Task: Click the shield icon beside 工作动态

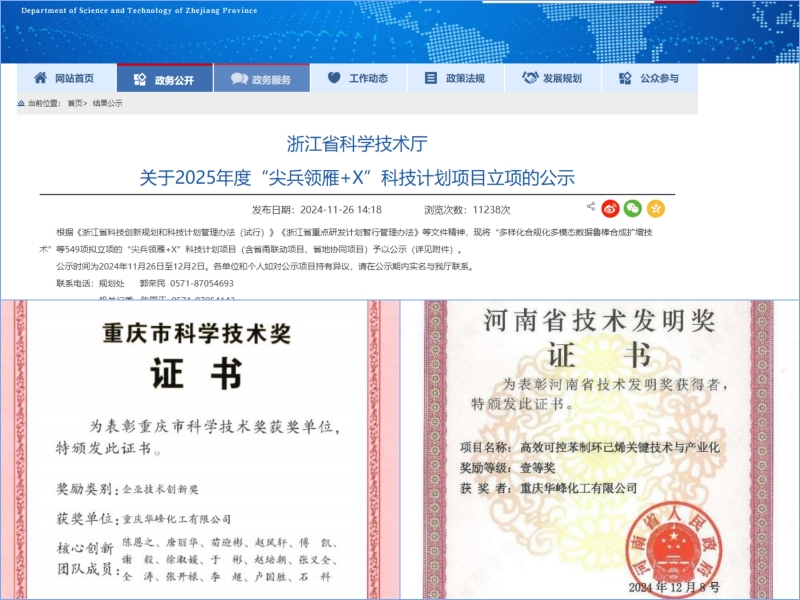Action: point(333,78)
